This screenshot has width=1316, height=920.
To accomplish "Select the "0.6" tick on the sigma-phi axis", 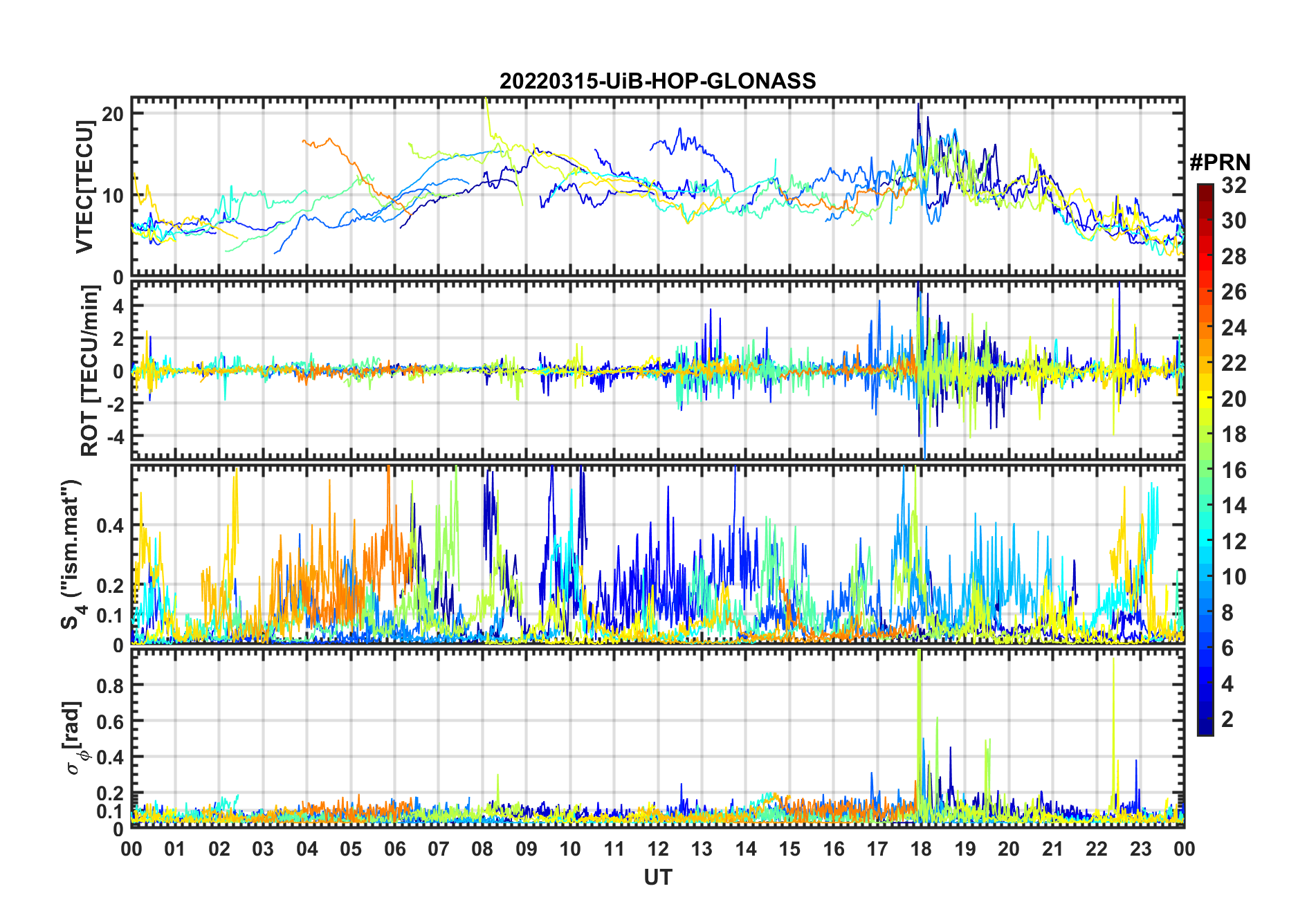I will pos(111,721).
